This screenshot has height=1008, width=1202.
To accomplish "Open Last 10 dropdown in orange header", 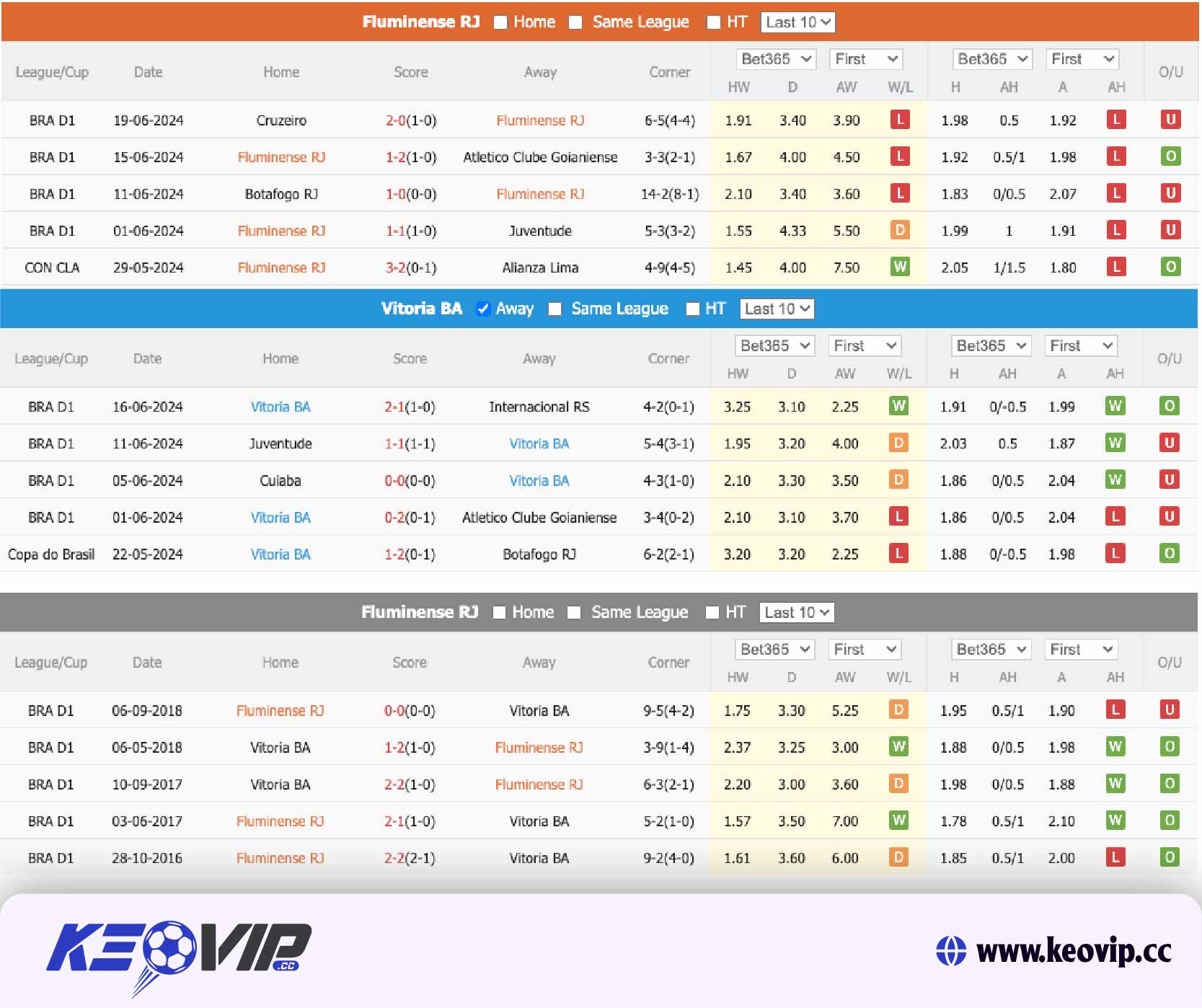I will [797, 22].
